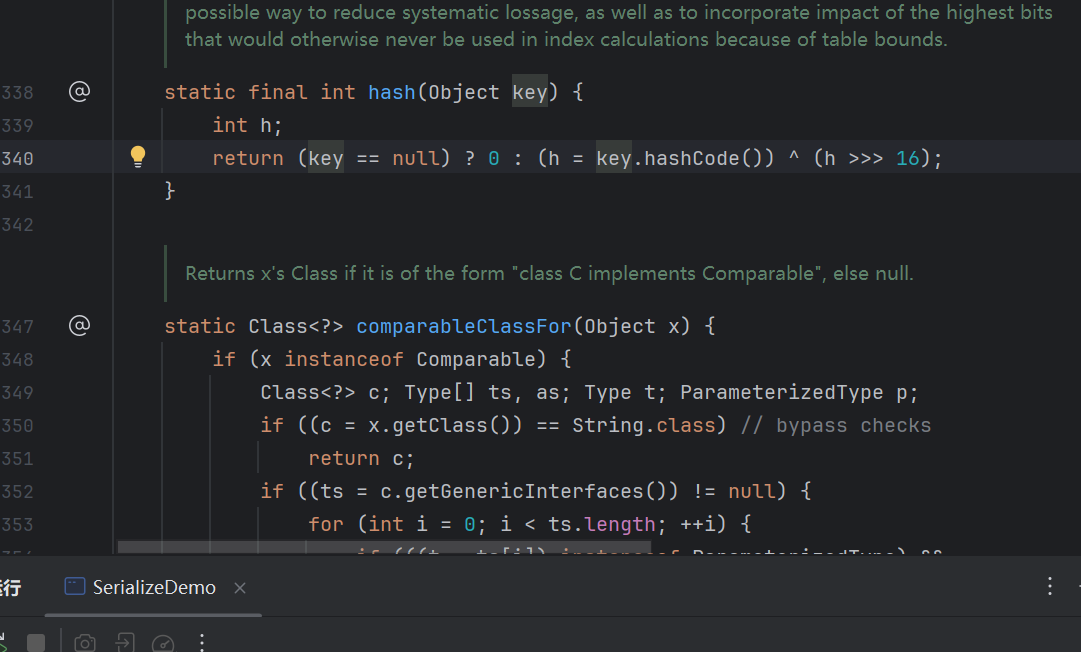Click doc text 'possible way to reduce systematic lossage'

coord(380,12)
